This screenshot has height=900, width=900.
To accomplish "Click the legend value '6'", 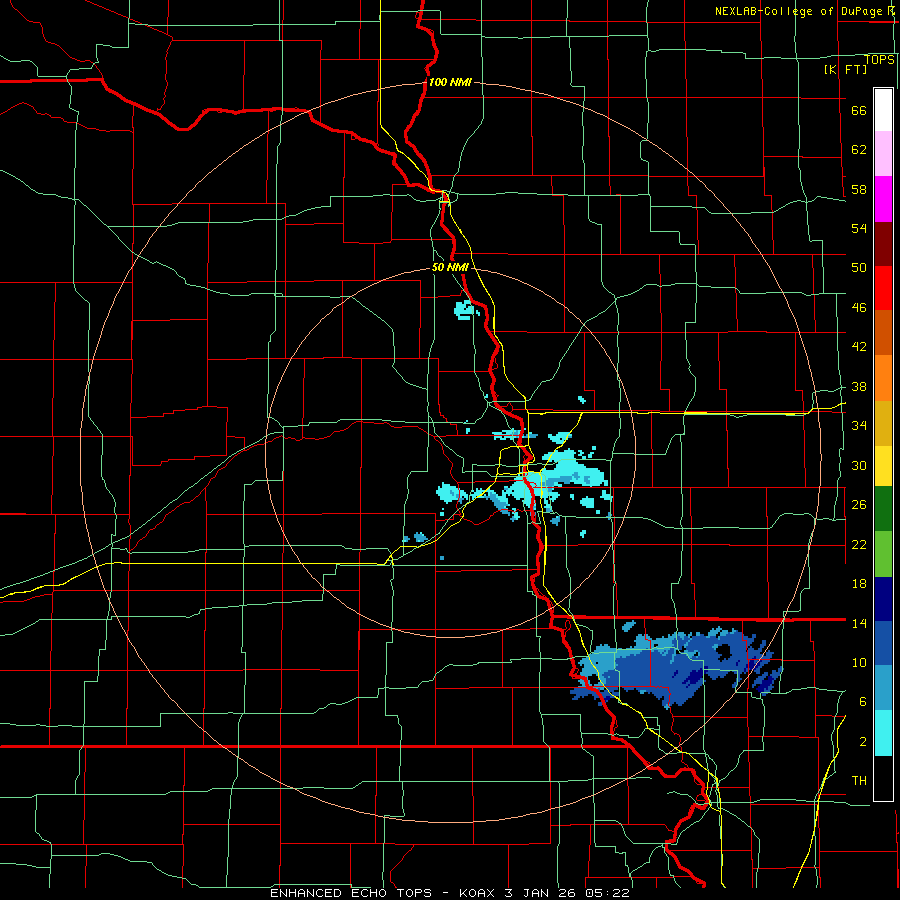I will point(863,702).
